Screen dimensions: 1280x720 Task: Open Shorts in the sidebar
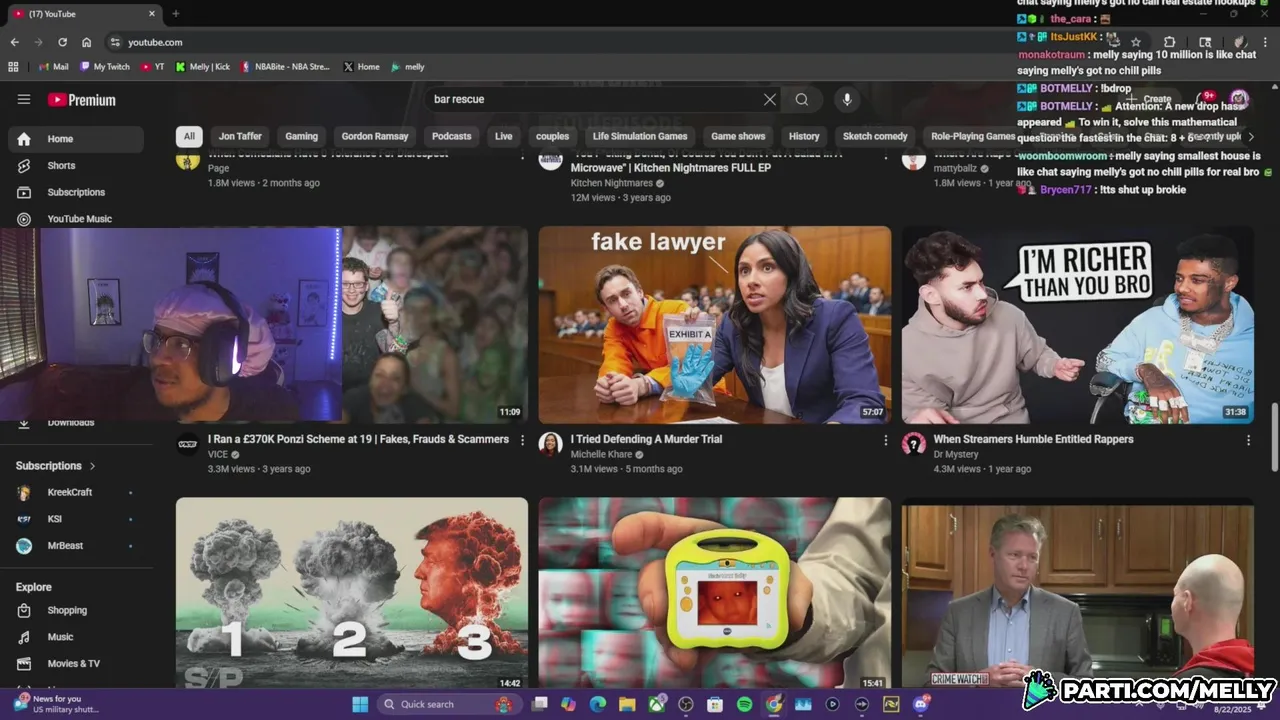click(75, 165)
